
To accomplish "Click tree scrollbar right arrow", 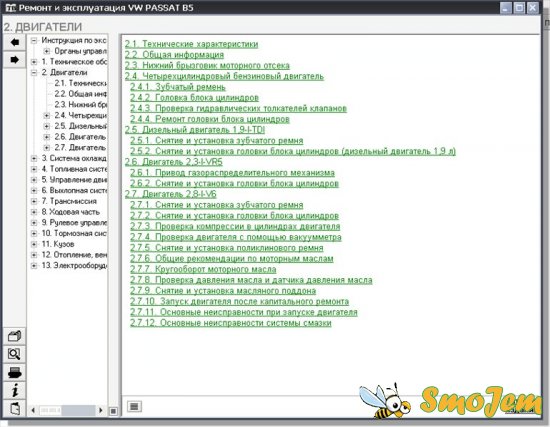I will [x=101, y=410].
